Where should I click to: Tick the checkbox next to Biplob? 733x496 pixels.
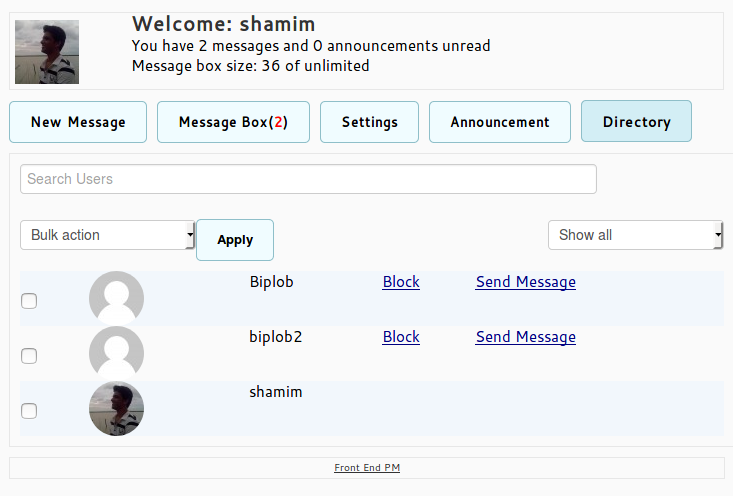(x=29, y=301)
